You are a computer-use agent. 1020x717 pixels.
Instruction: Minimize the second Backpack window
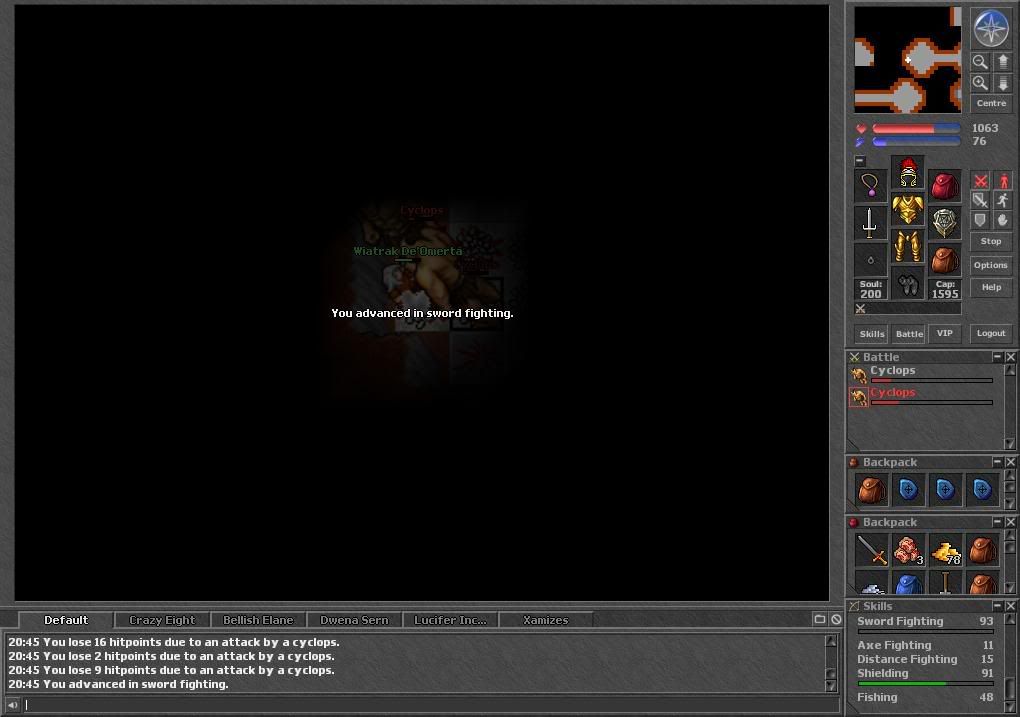(x=997, y=522)
